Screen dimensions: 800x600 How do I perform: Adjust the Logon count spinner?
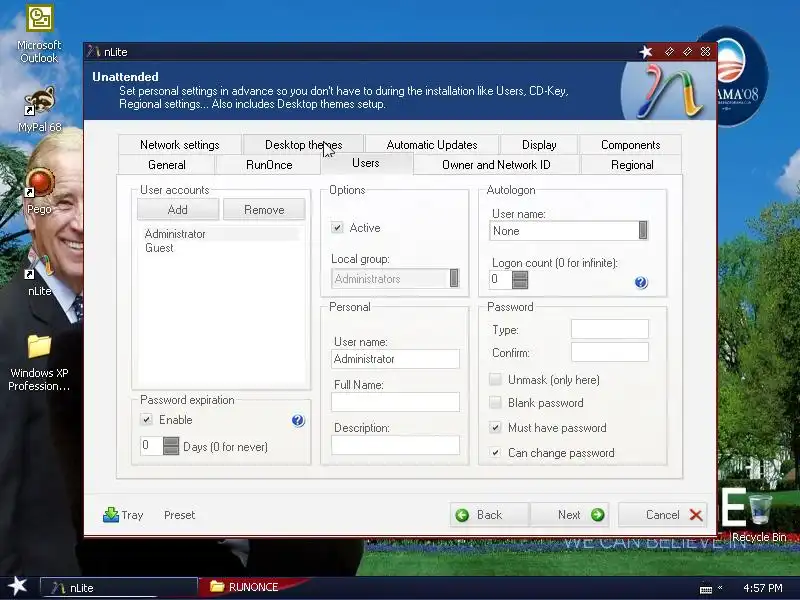click(x=520, y=279)
